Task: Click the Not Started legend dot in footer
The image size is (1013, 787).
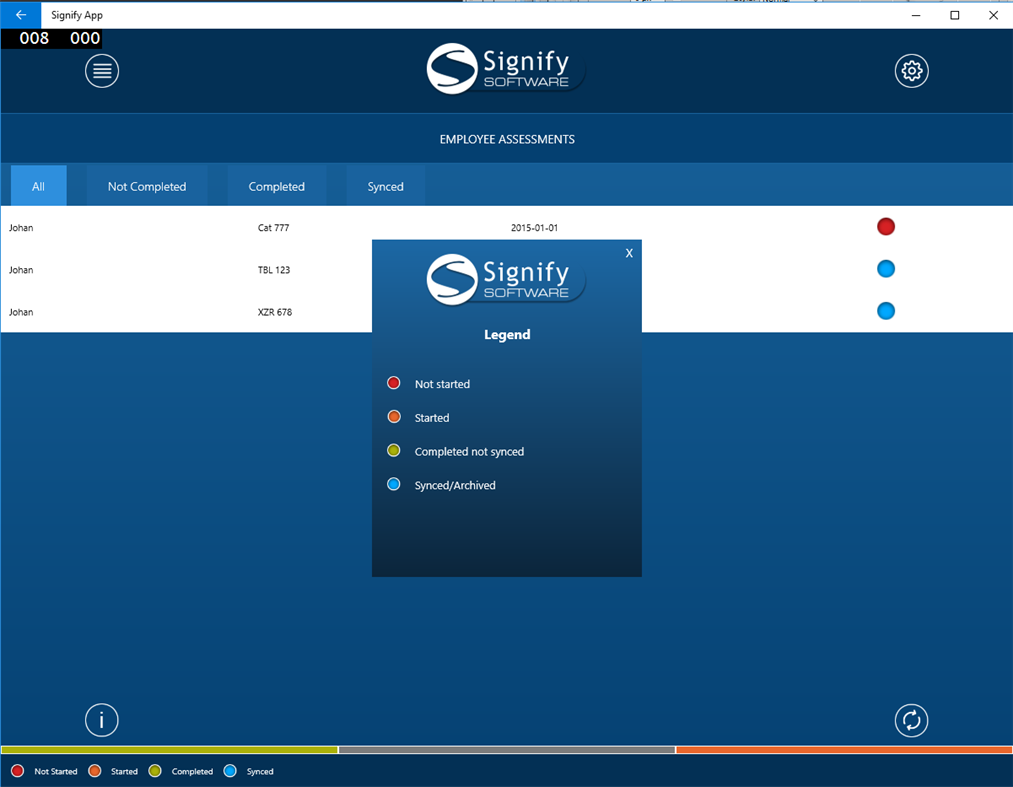Action: 16,771
